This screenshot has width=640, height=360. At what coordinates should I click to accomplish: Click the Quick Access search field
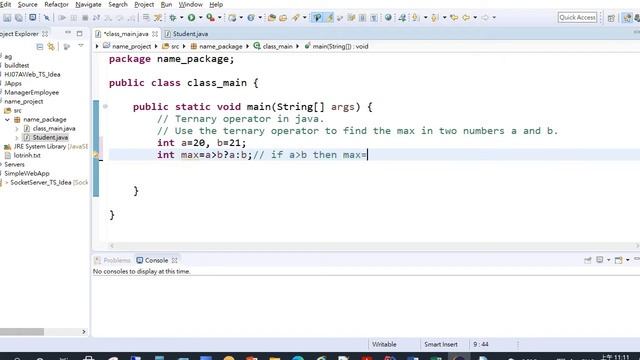[577, 18]
